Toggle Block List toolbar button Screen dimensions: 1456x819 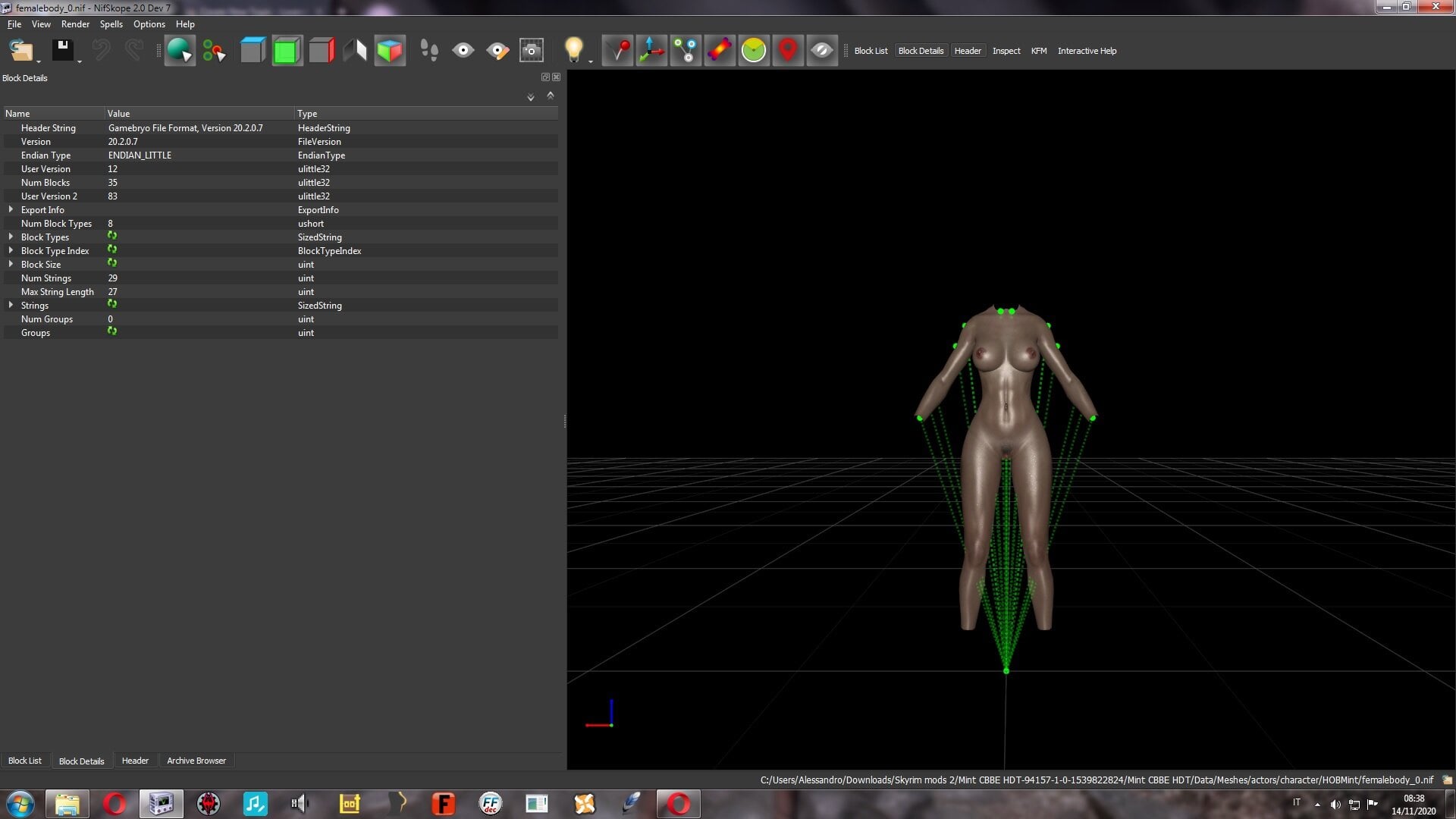pos(871,51)
